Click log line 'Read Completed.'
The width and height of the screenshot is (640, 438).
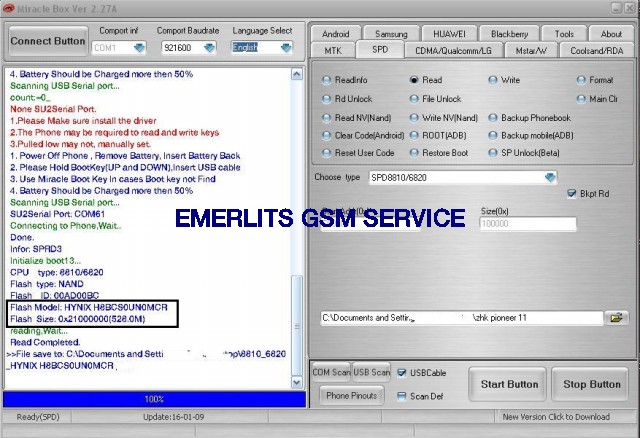pyautogui.click(x=45, y=342)
